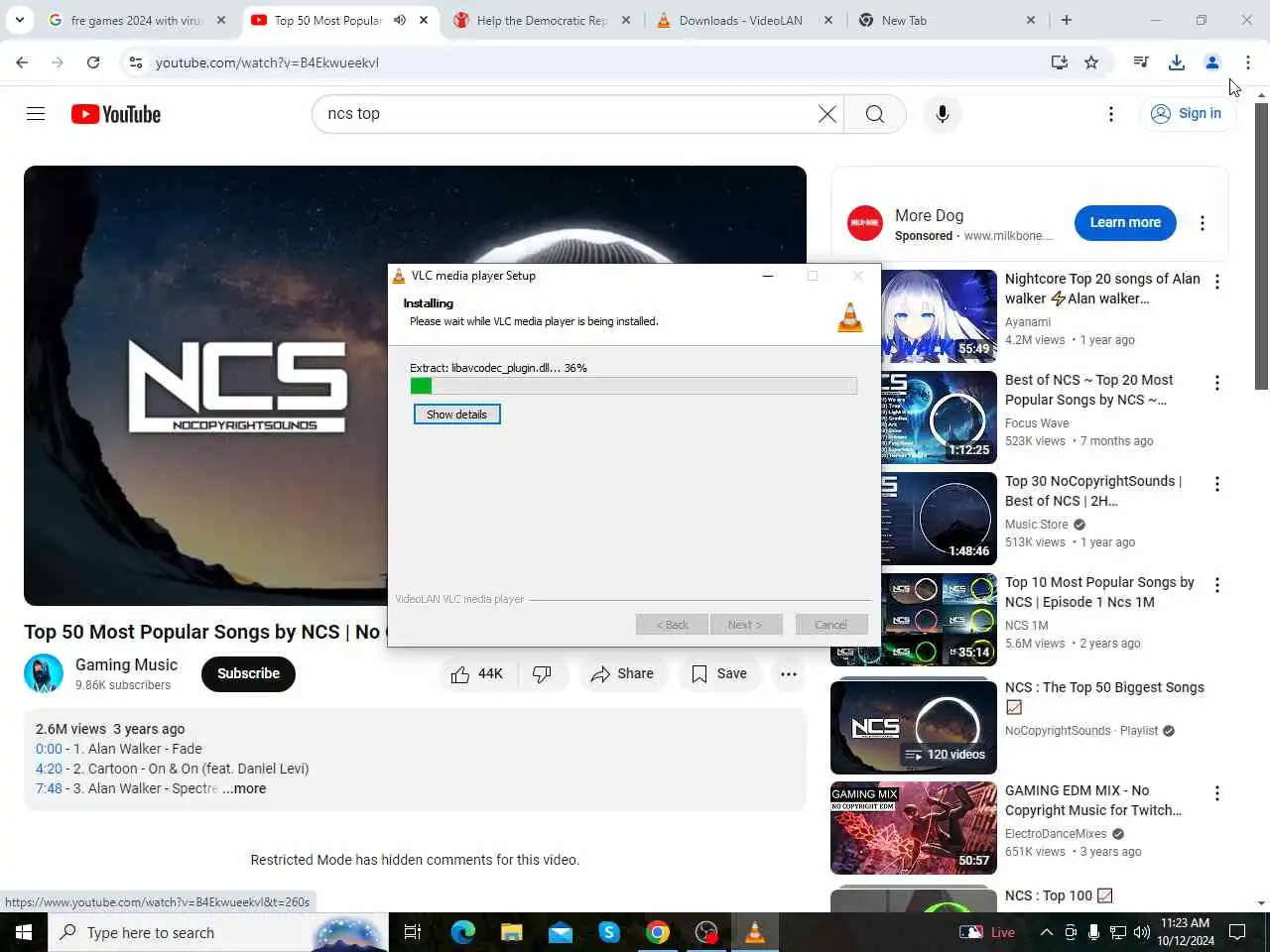The width and height of the screenshot is (1270, 952).
Task: Open more actions ellipsis below video
Action: tap(789, 674)
